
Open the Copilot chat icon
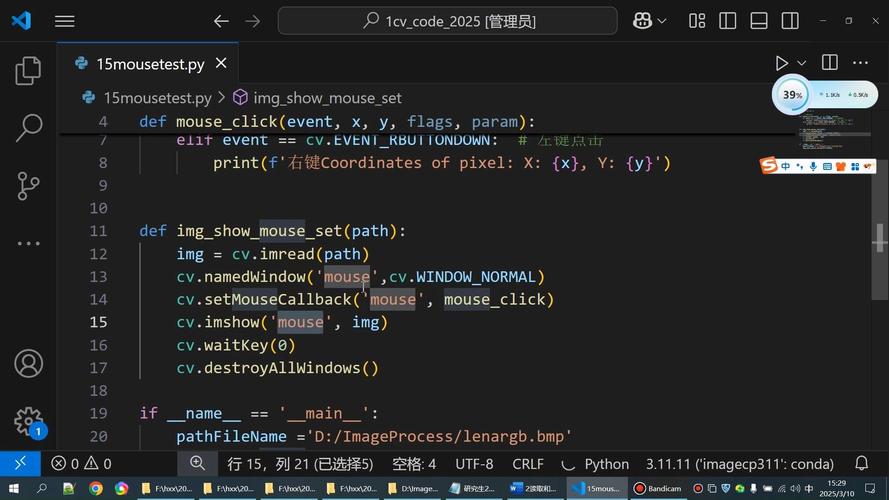click(642, 21)
